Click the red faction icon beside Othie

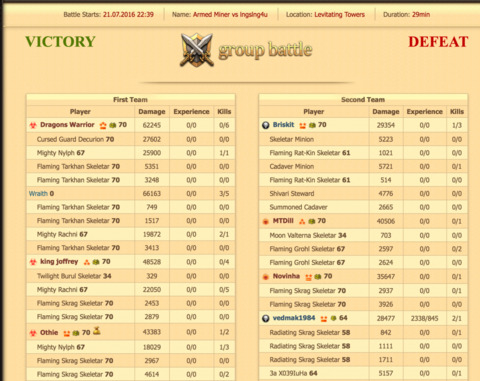pos(33,333)
